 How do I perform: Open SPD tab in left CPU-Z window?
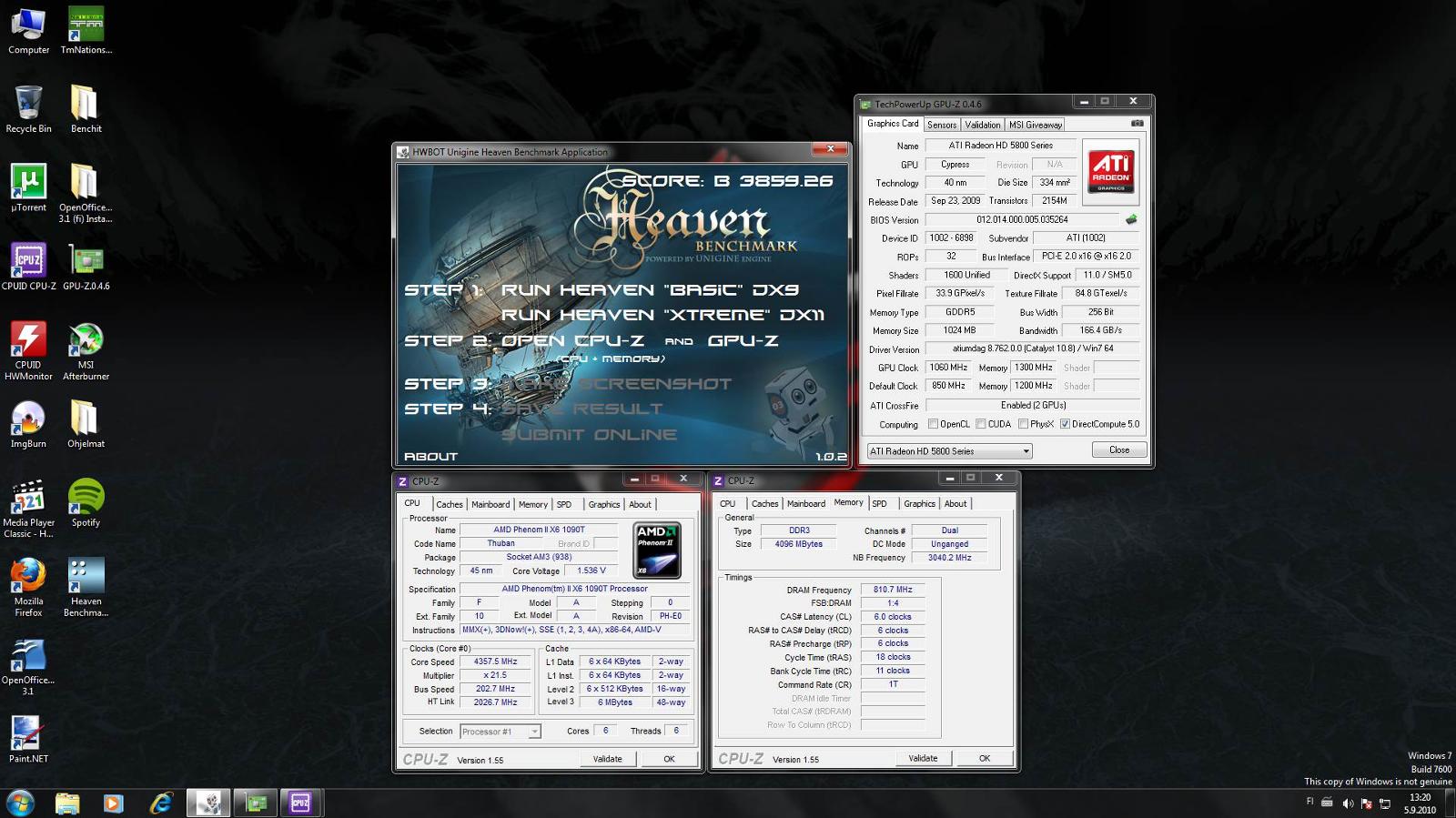[564, 504]
